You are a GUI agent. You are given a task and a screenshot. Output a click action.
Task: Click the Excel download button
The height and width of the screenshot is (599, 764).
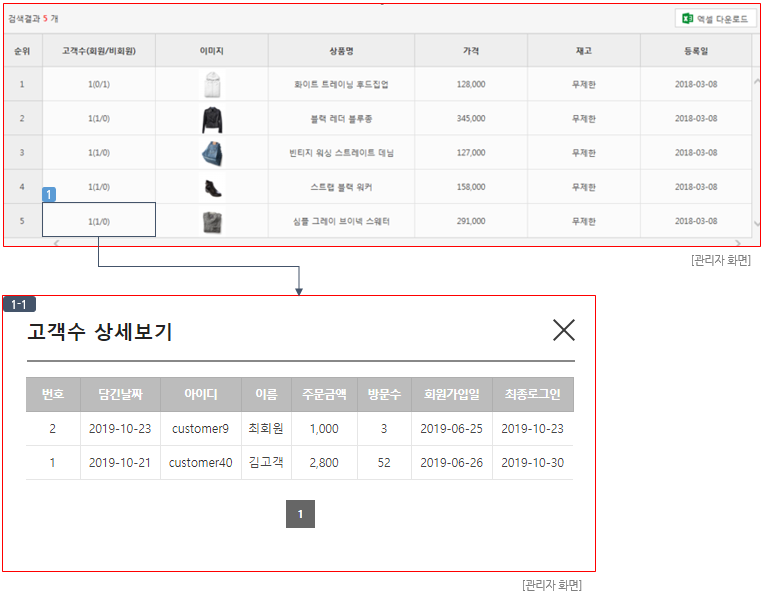point(717,19)
